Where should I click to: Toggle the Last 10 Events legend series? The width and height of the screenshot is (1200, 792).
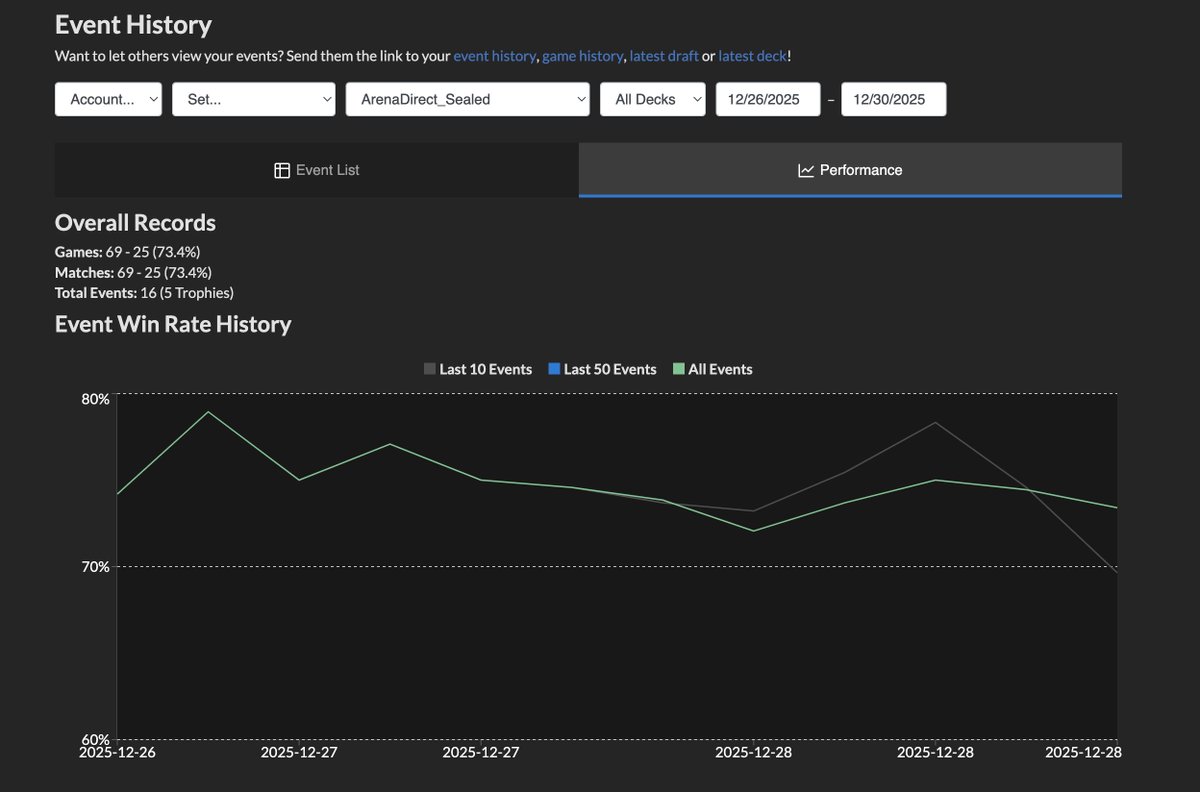point(478,369)
